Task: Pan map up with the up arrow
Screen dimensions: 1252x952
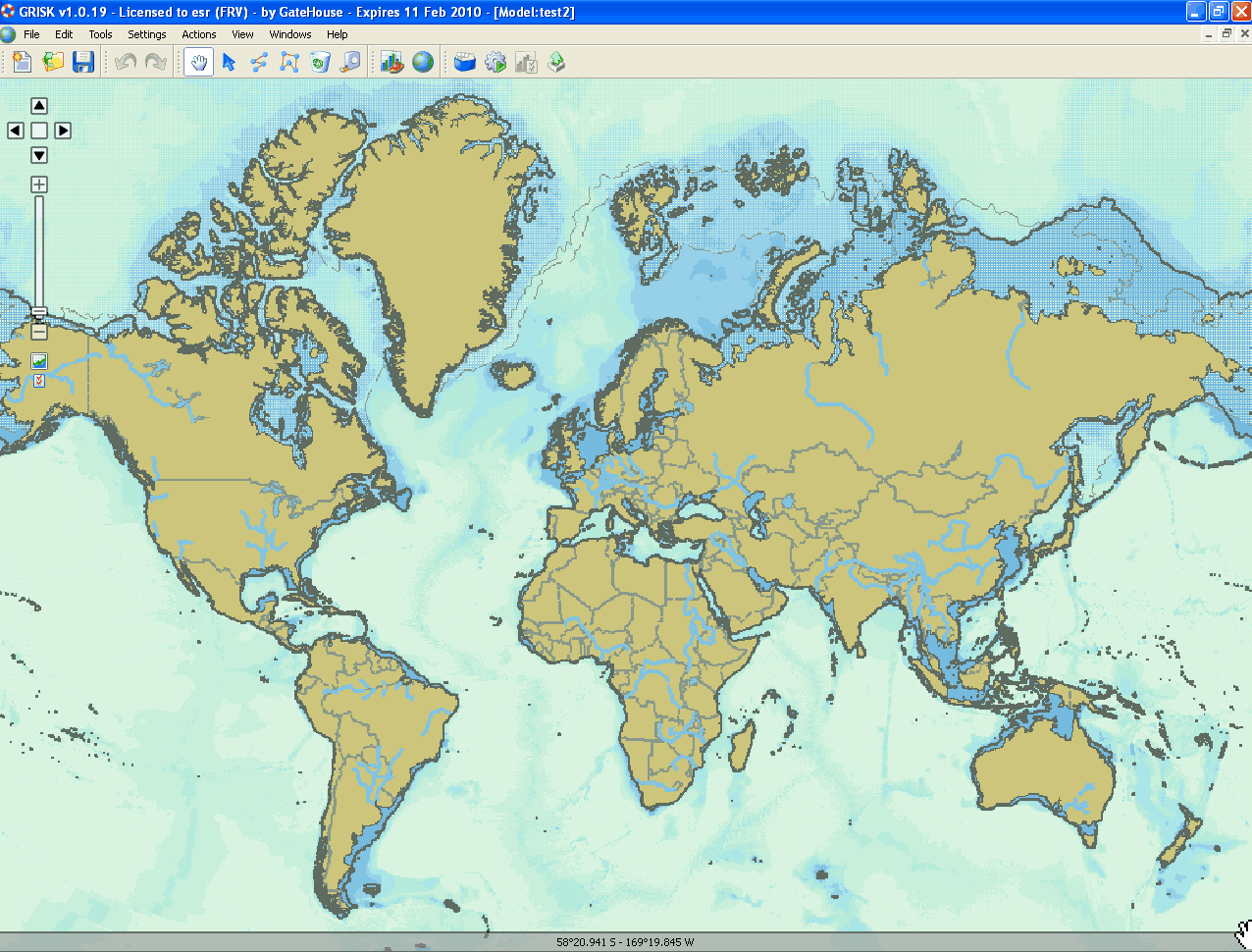Action: tap(39, 106)
